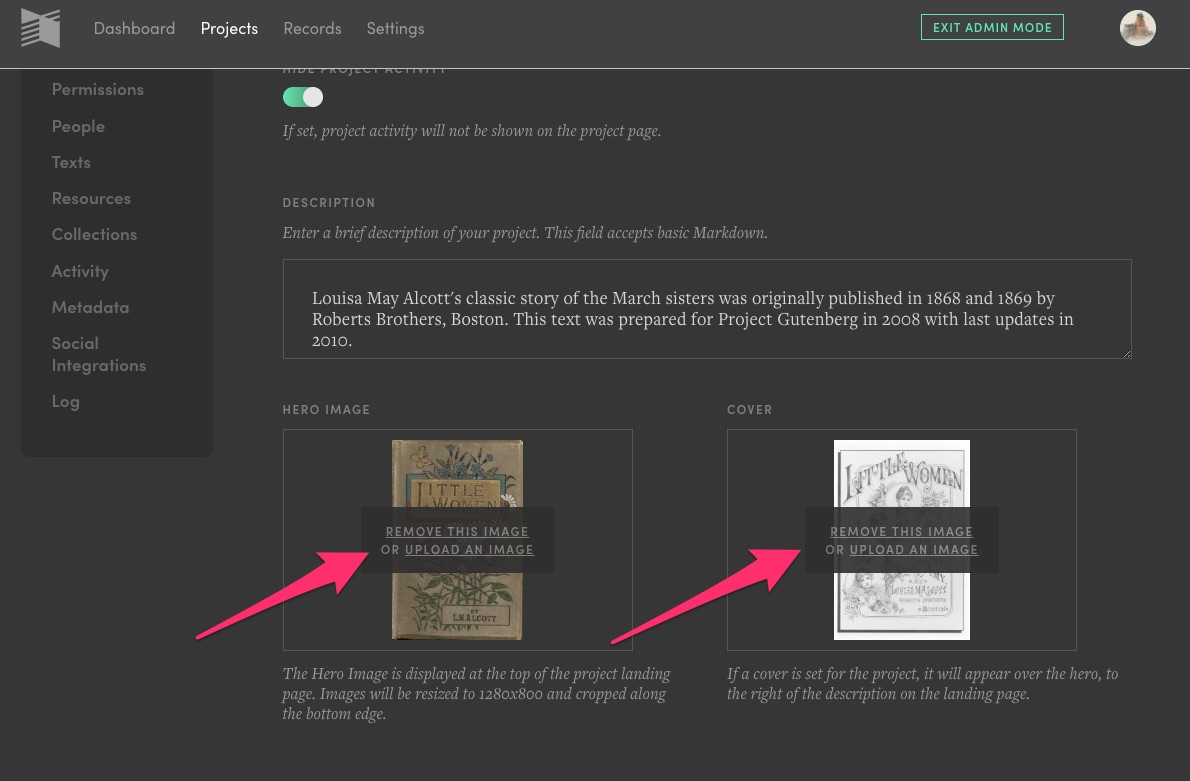1190x781 pixels.
Task: Click inside the Description text area
Action: [x=707, y=309]
